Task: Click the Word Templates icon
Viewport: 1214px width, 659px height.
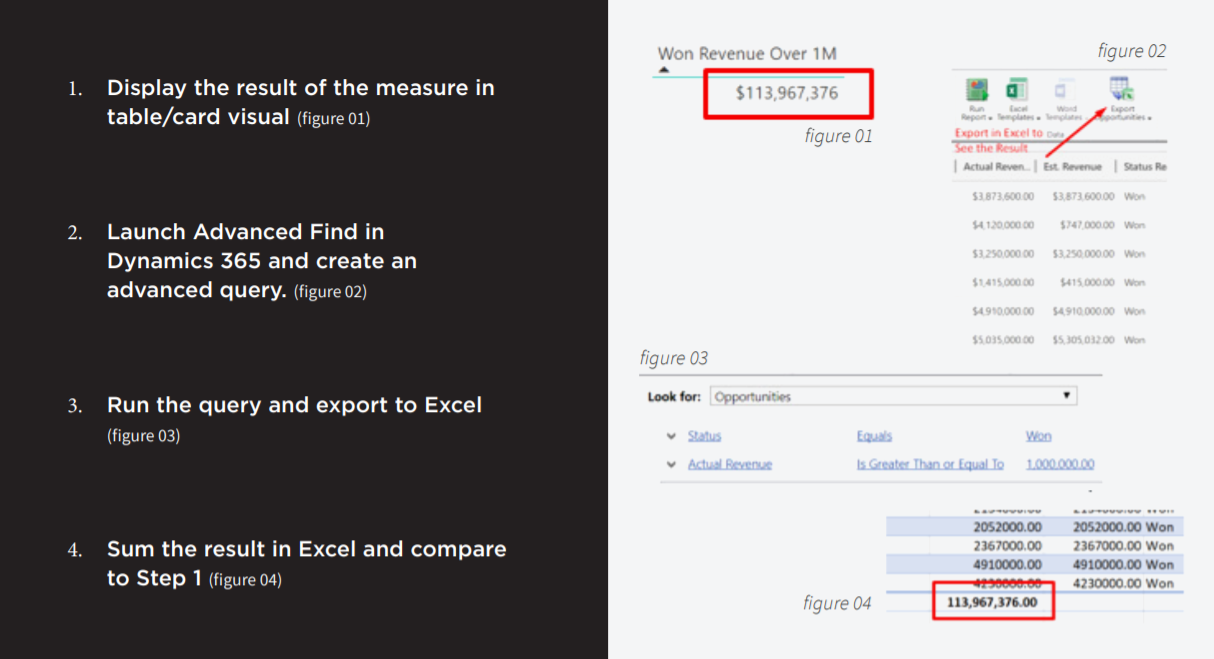Action: tap(1066, 90)
